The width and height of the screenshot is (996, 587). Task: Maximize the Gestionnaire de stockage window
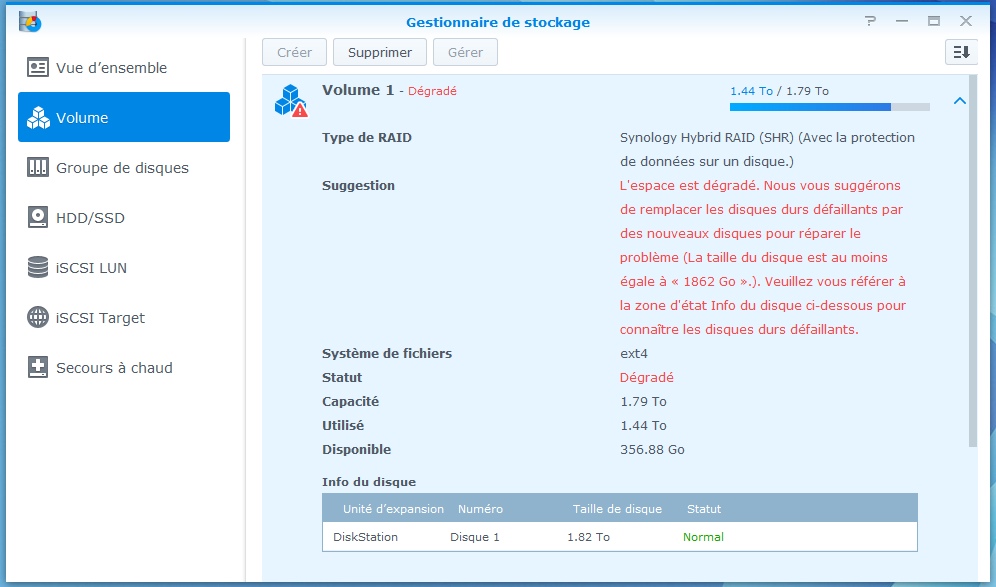point(934,21)
